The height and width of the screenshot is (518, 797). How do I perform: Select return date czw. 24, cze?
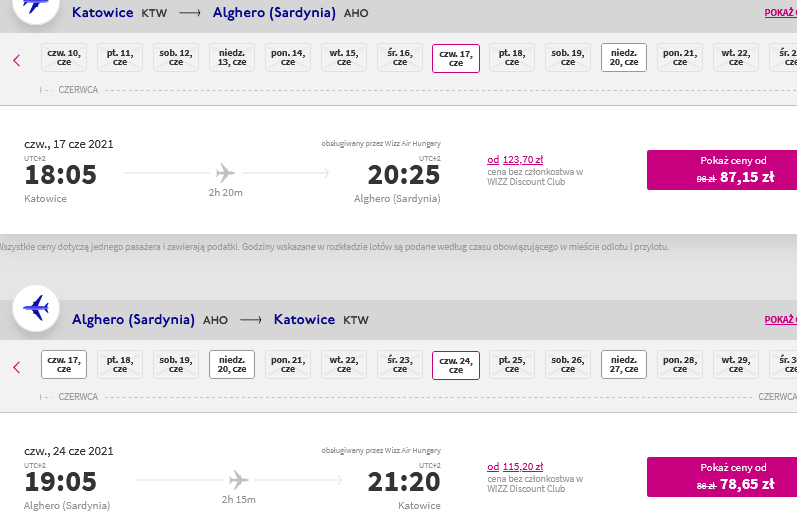coord(456,365)
